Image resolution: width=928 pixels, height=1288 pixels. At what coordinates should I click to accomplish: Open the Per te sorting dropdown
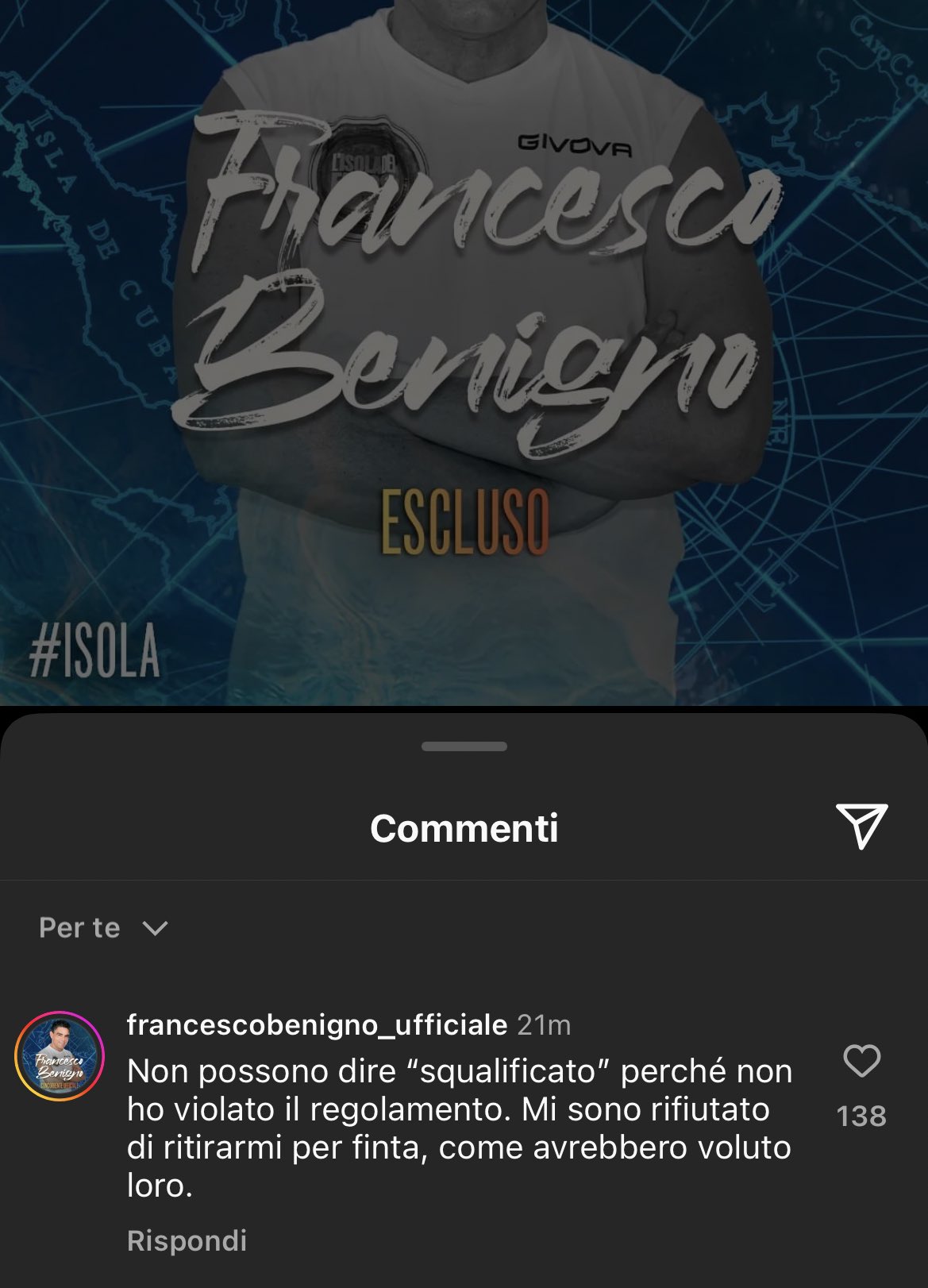coord(103,928)
